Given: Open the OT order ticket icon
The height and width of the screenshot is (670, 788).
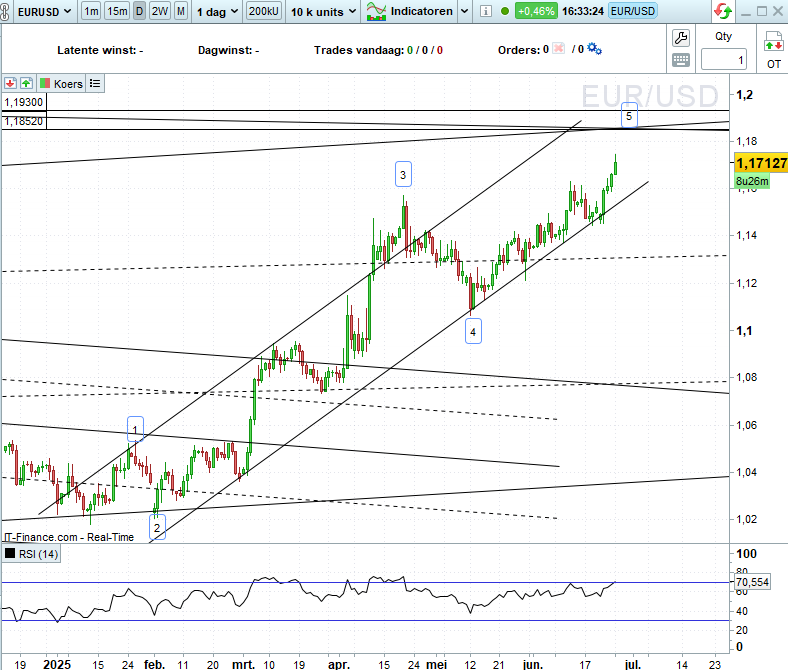Looking at the screenshot, I should pyautogui.click(x=773, y=50).
